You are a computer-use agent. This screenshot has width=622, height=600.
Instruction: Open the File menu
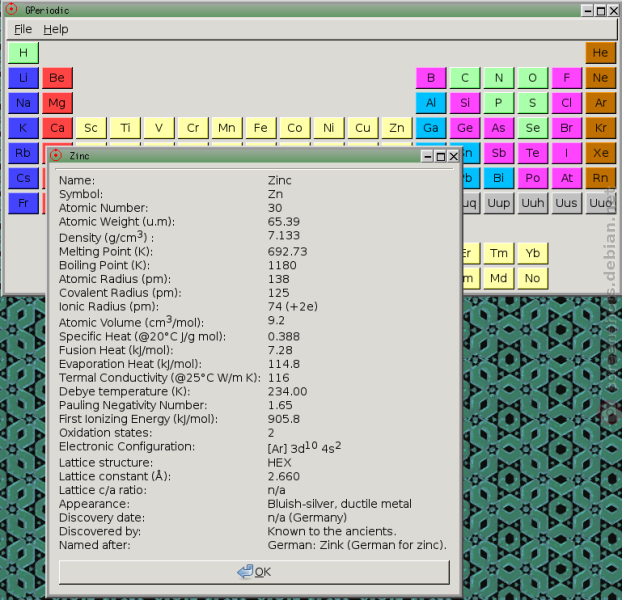23,29
